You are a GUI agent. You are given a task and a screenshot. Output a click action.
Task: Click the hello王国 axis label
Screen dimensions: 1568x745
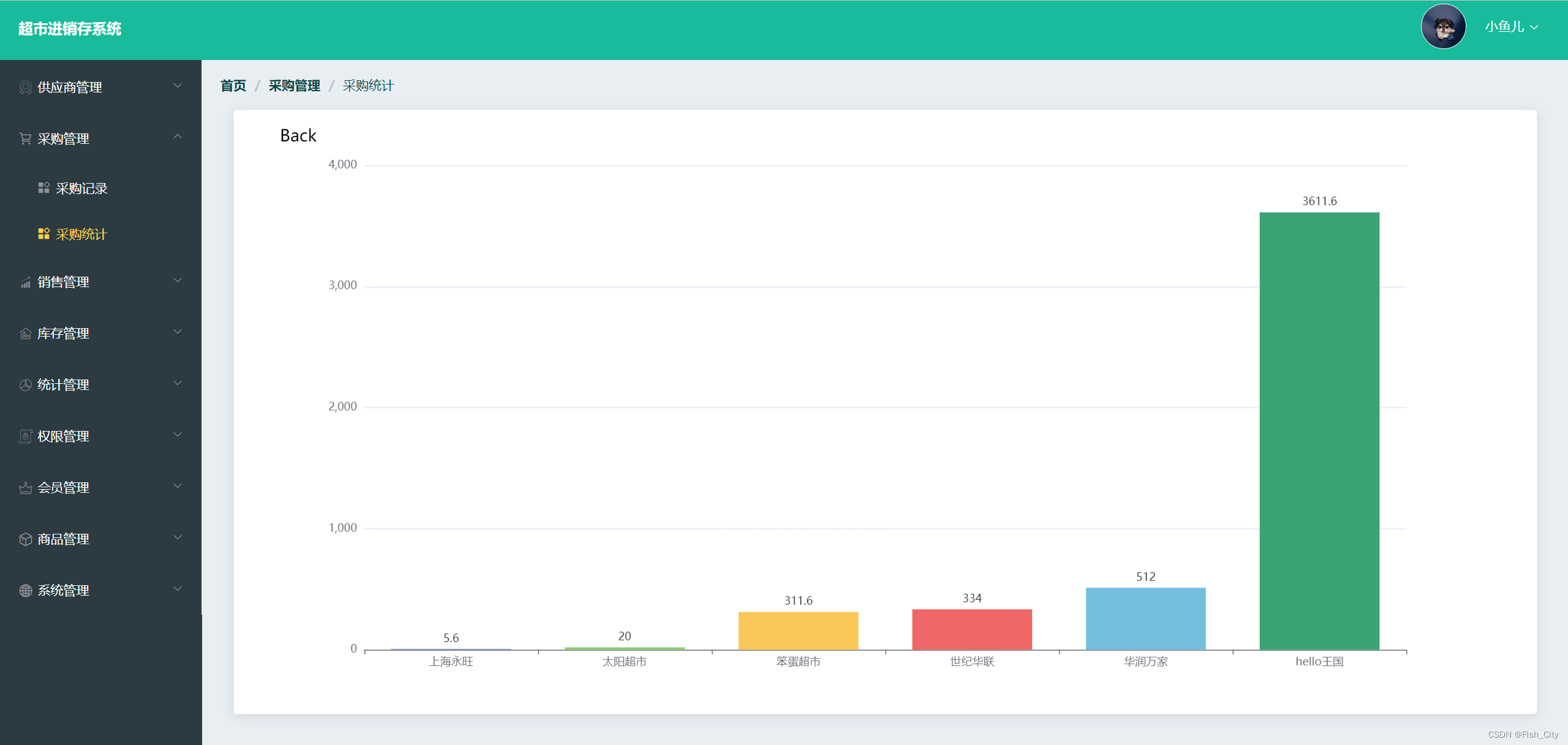click(1319, 662)
